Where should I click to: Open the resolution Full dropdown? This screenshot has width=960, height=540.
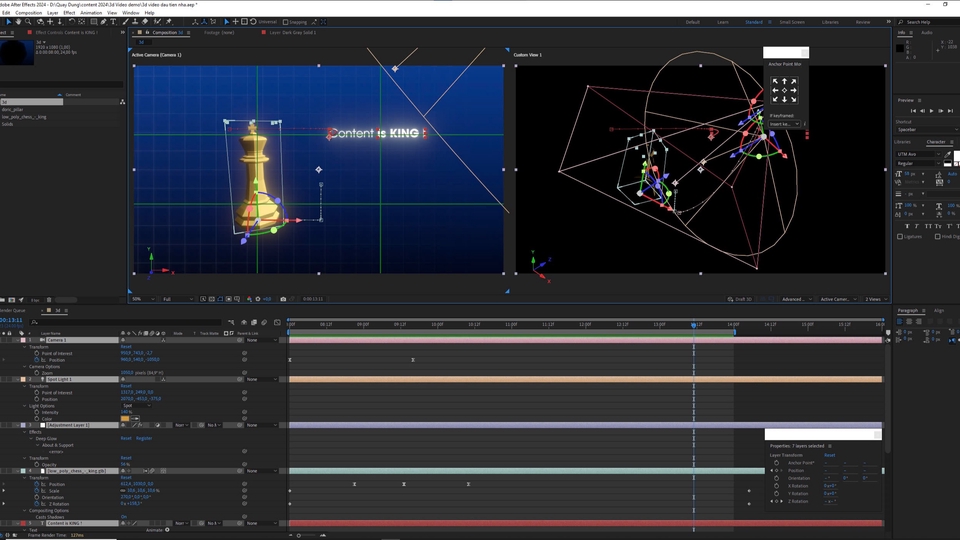pyautogui.click(x=178, y=299)
